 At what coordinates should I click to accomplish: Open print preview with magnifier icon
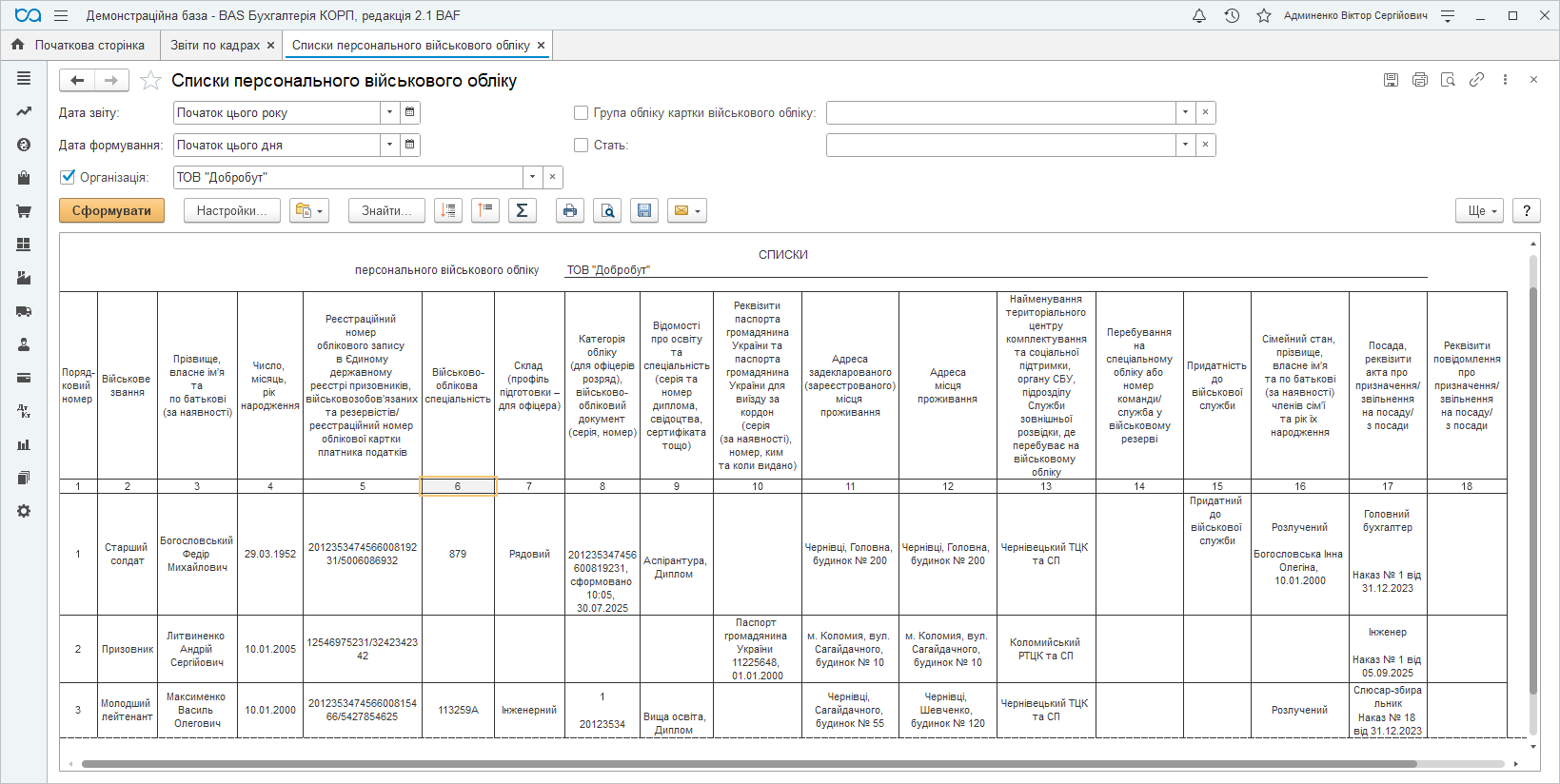tap(607, 211)
